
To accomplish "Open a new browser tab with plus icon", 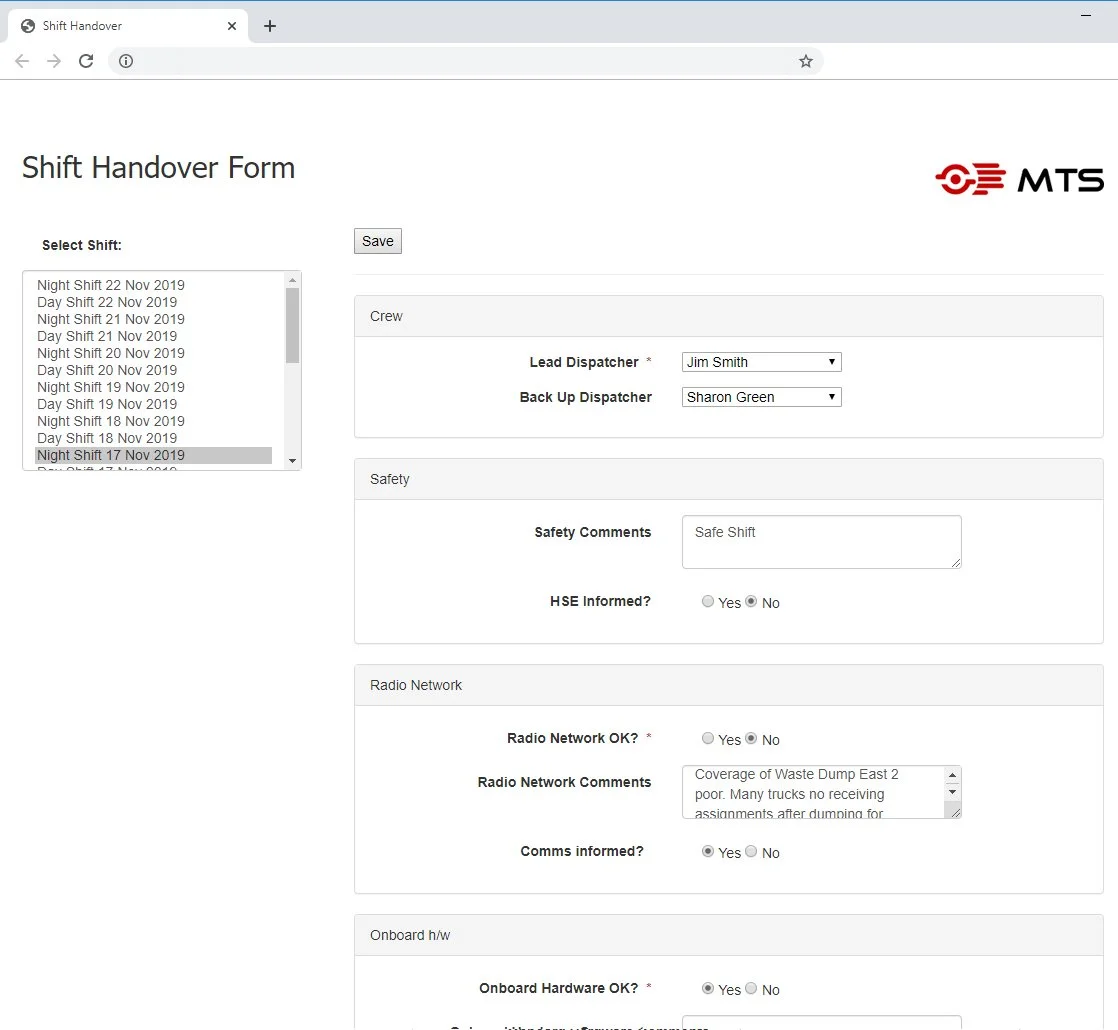I will pyautogui.click(x=269, y=26).
